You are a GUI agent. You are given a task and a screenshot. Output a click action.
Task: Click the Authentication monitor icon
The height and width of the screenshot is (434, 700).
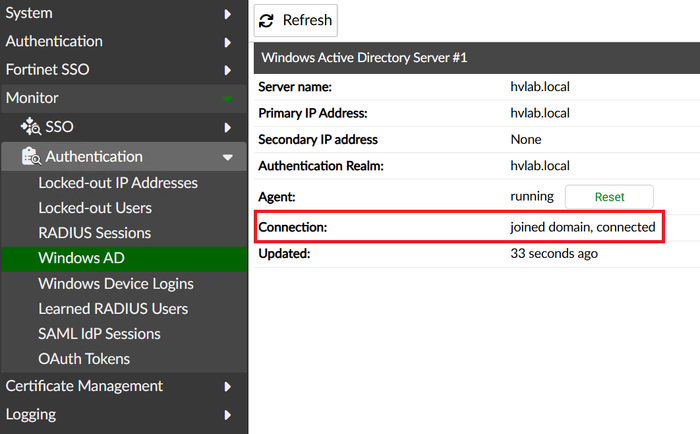click(30, 156)
